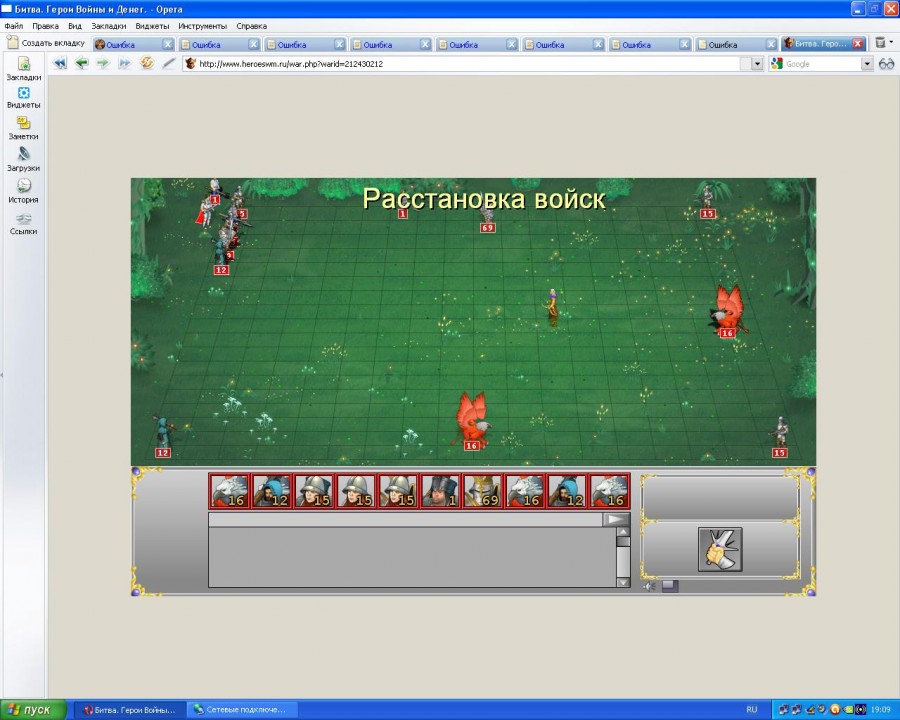Select stack 15 unit in bottom-right corner
Image resolution: width=900 pixels, height=720 pixels.
click(779, 438)
